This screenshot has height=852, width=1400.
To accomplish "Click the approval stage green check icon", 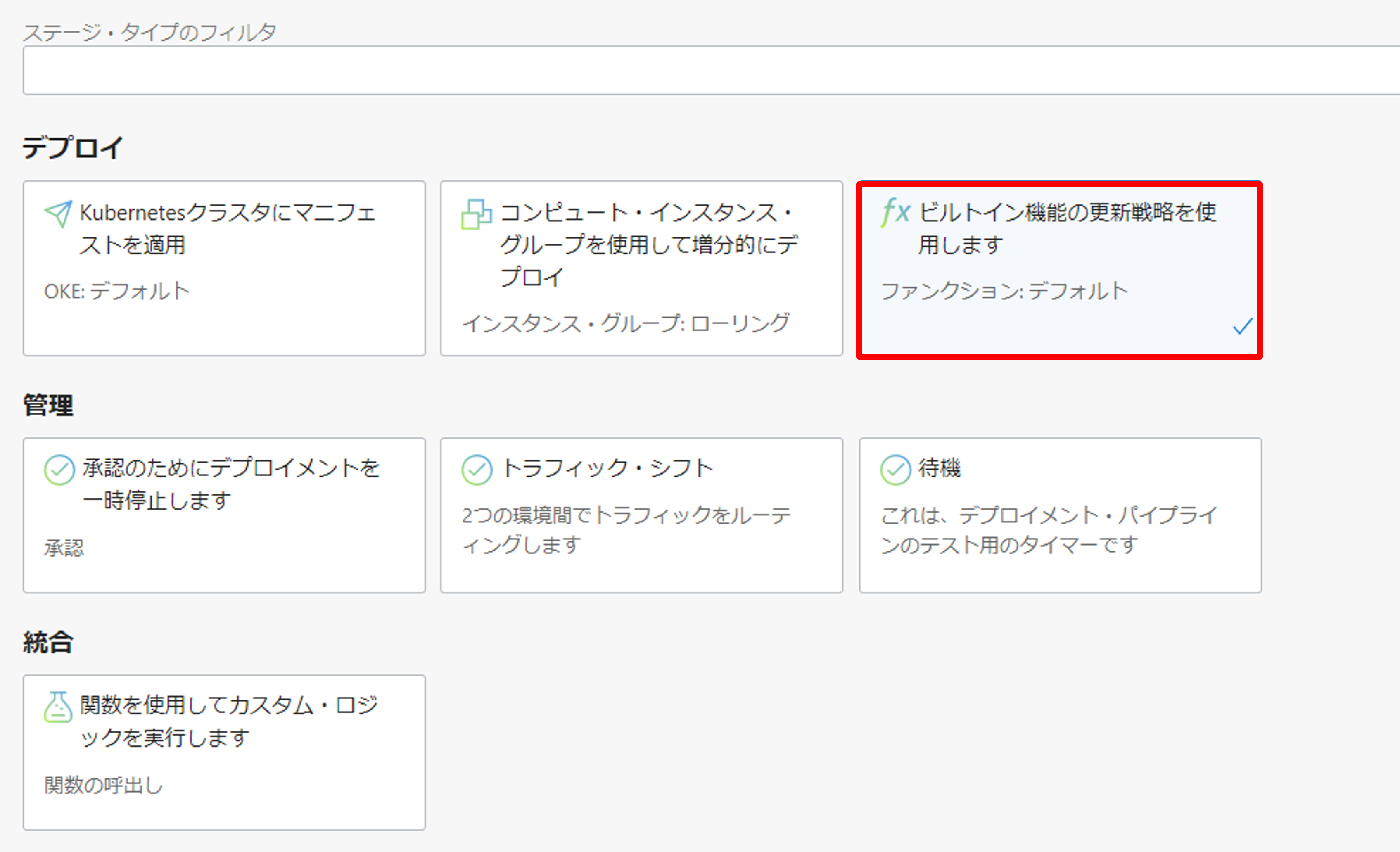I will (59, 470).
